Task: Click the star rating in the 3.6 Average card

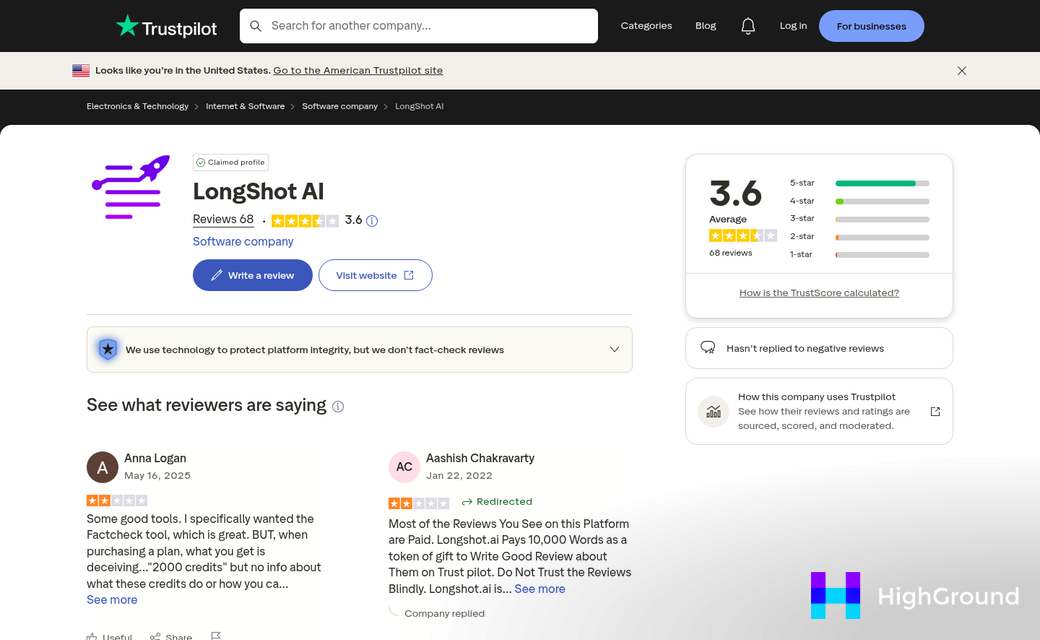Action: point(743,235)
